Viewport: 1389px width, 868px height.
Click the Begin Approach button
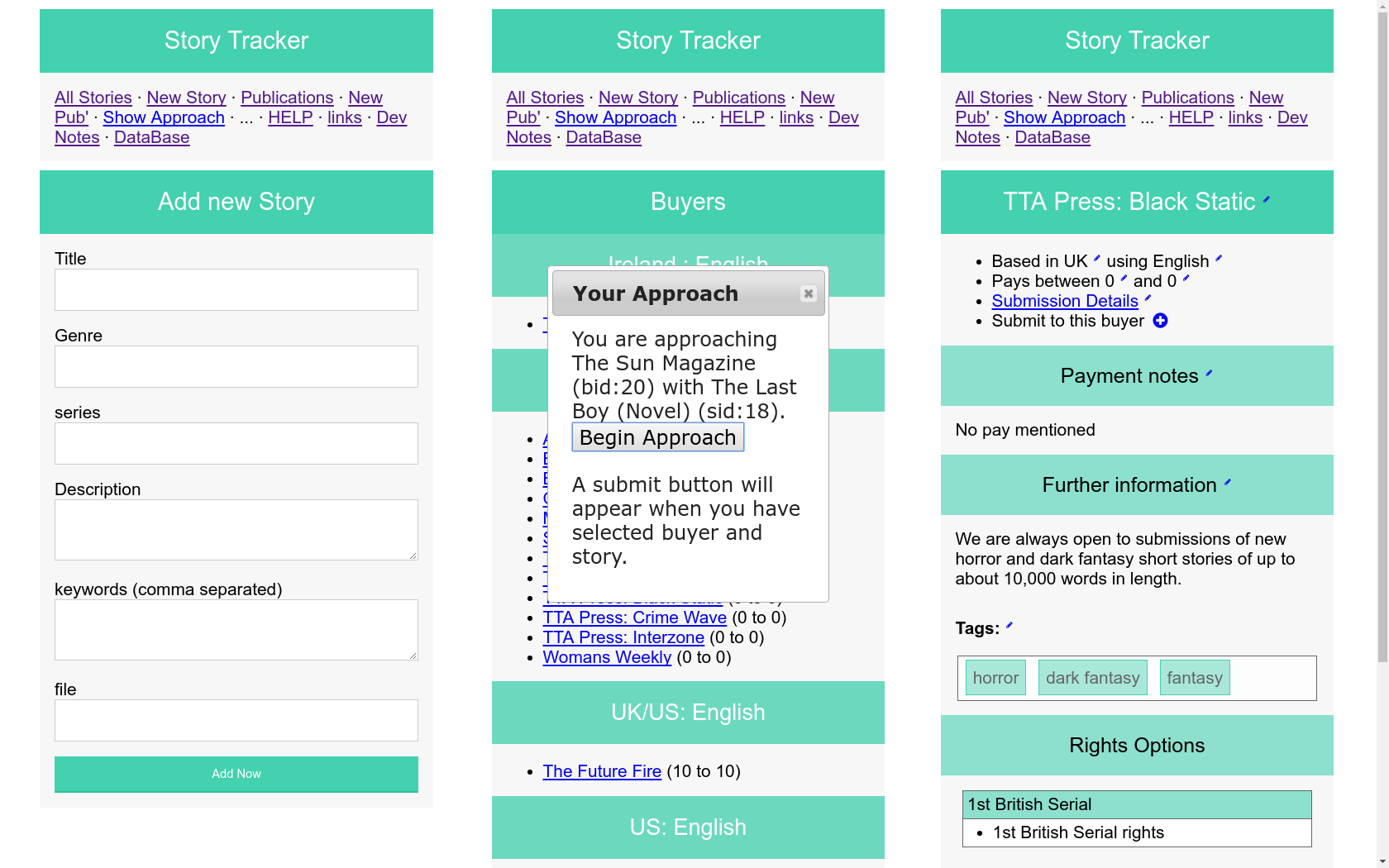click(657, 437)
